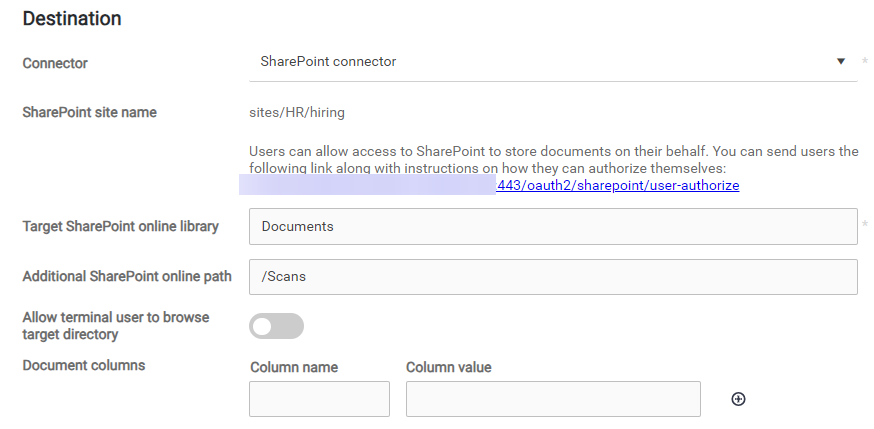
Task: Add a new document column row
Action: pyautogui.click(x=738, y=399)
